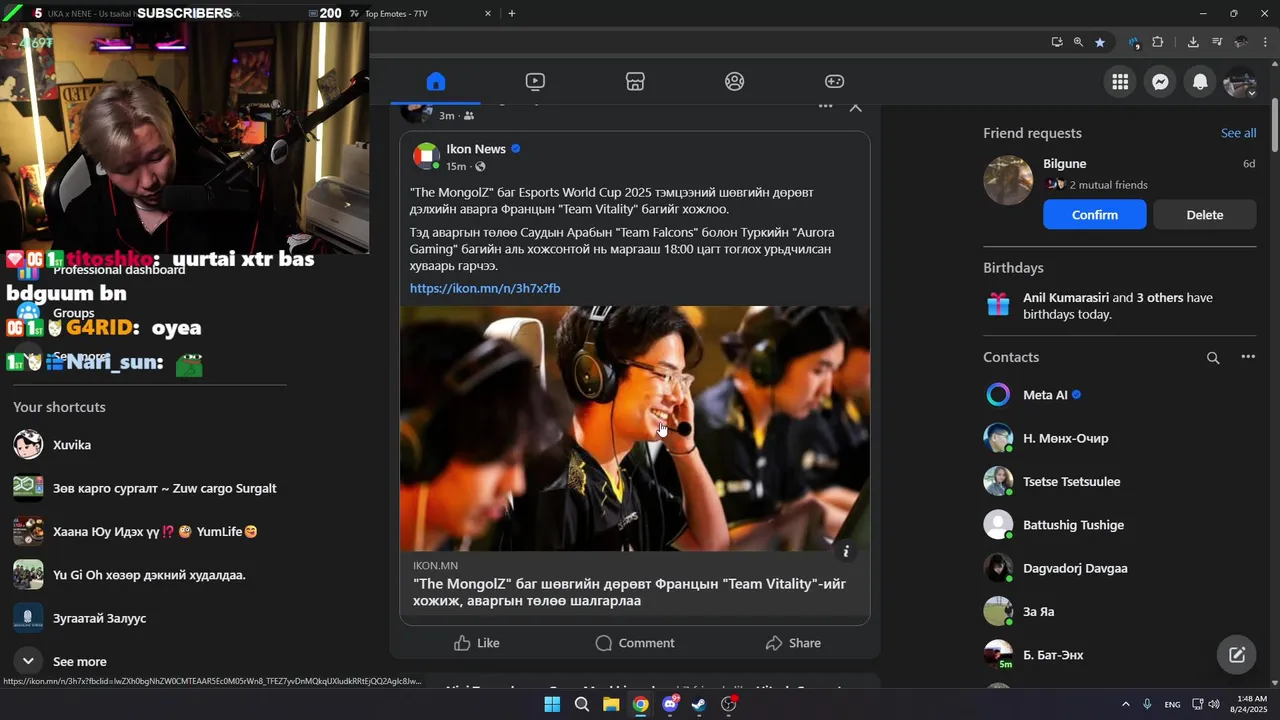
Task: Open a new browser tab
Action: tap(511, 14)
